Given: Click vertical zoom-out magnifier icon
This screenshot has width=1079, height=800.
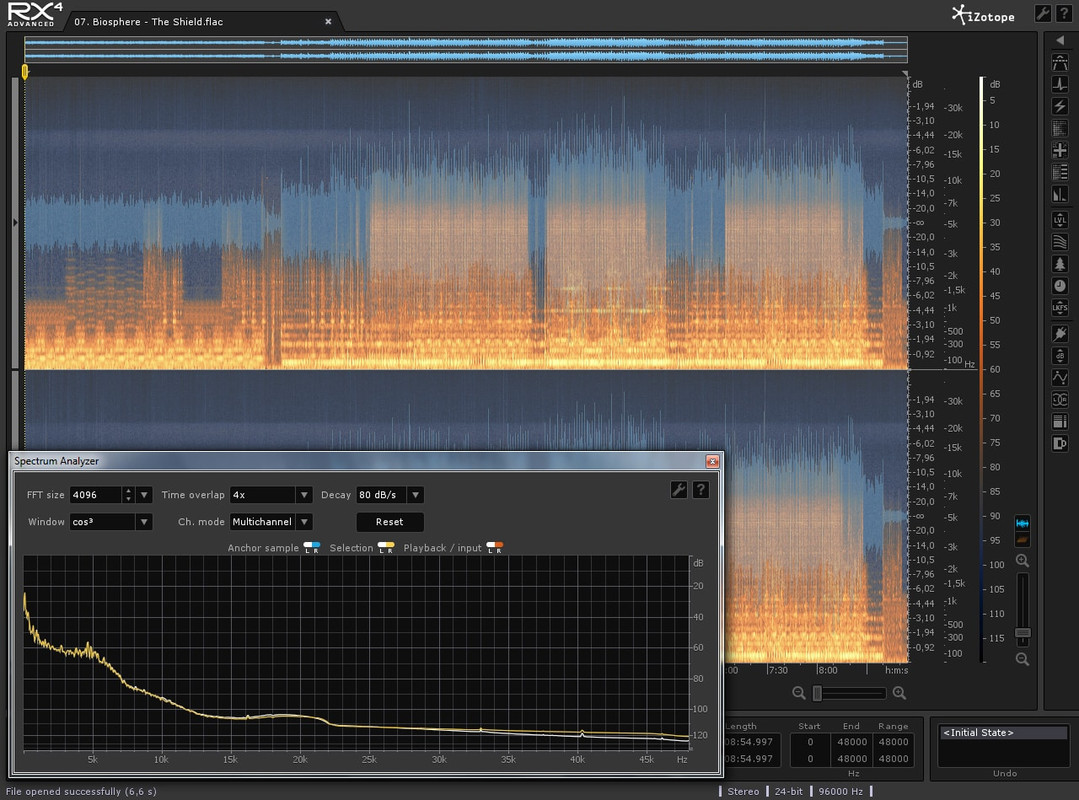Looking at the screenshot, I should click(x=1023, y=659).
